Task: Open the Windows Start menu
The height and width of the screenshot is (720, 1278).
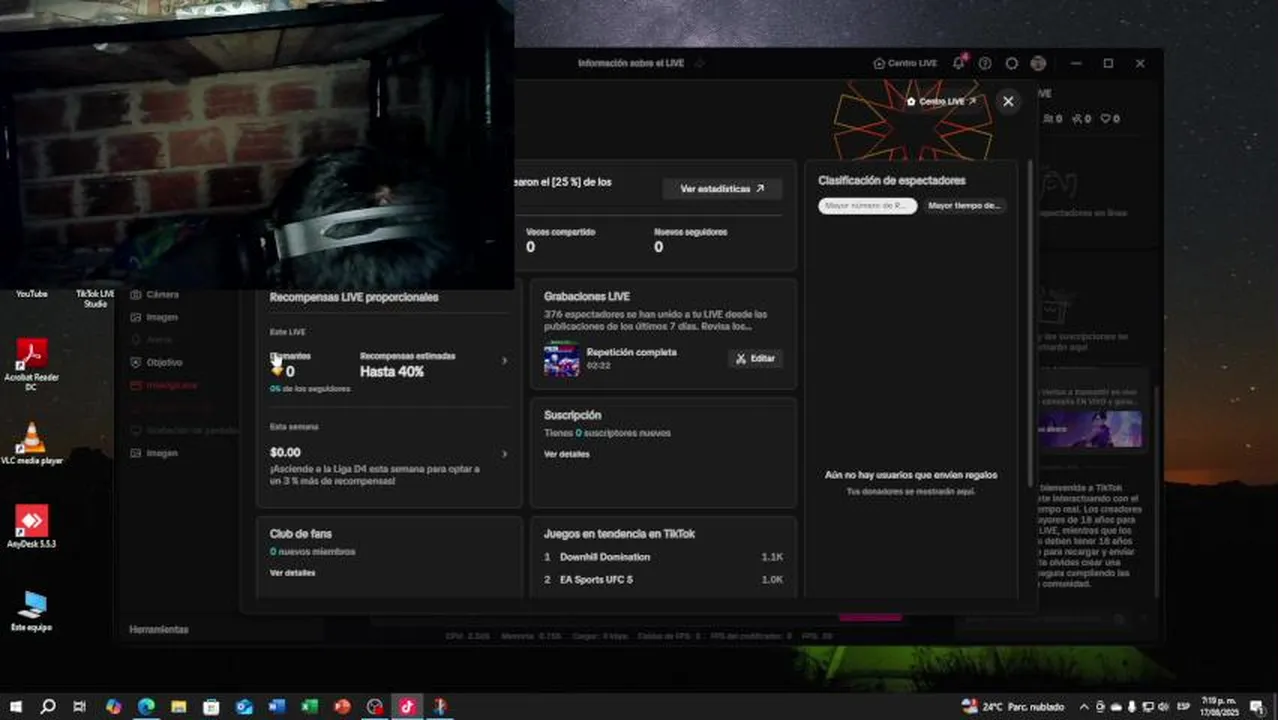Action: point(15,706)
